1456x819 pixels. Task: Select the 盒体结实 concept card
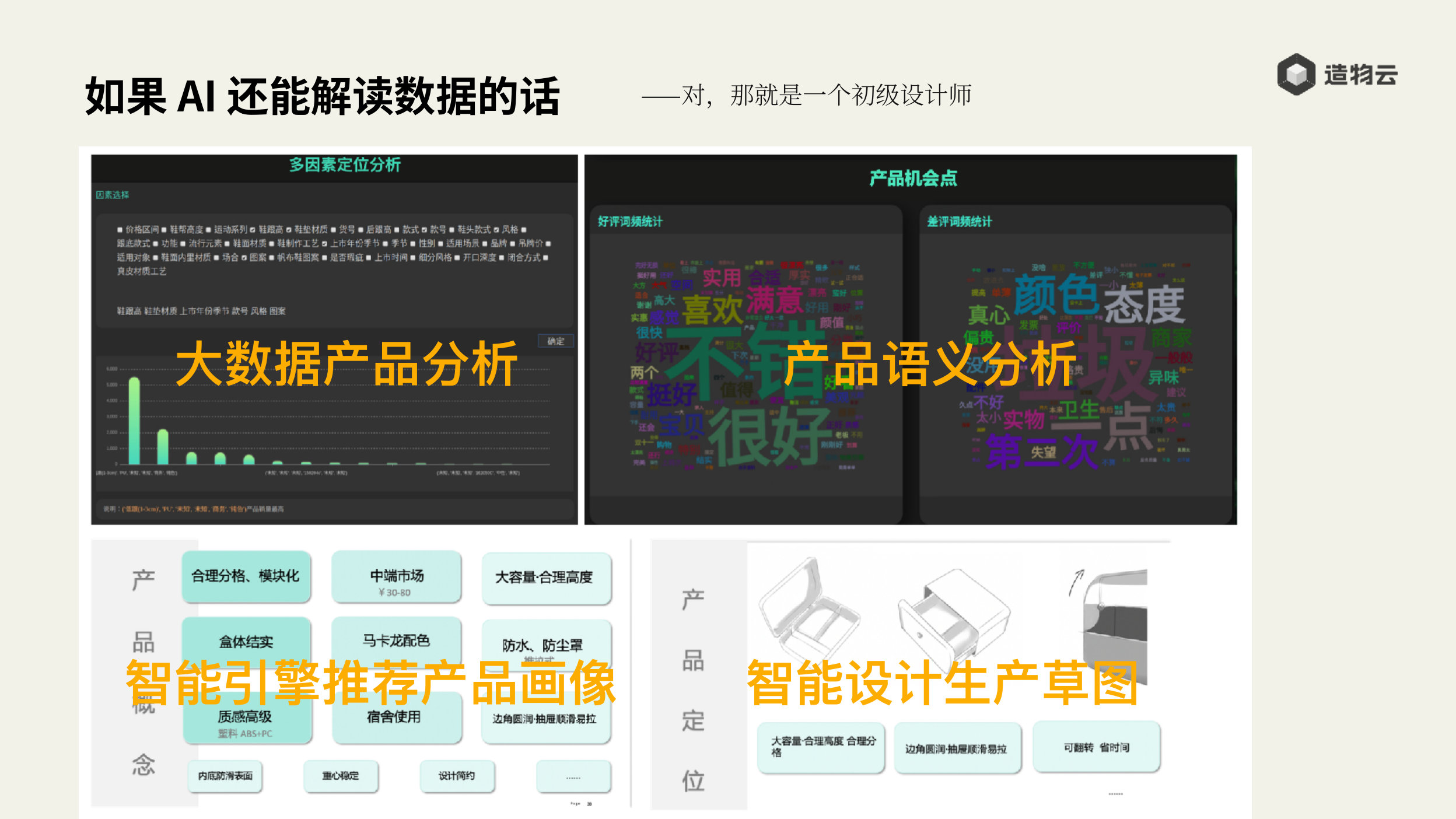[x=246, y=642]
